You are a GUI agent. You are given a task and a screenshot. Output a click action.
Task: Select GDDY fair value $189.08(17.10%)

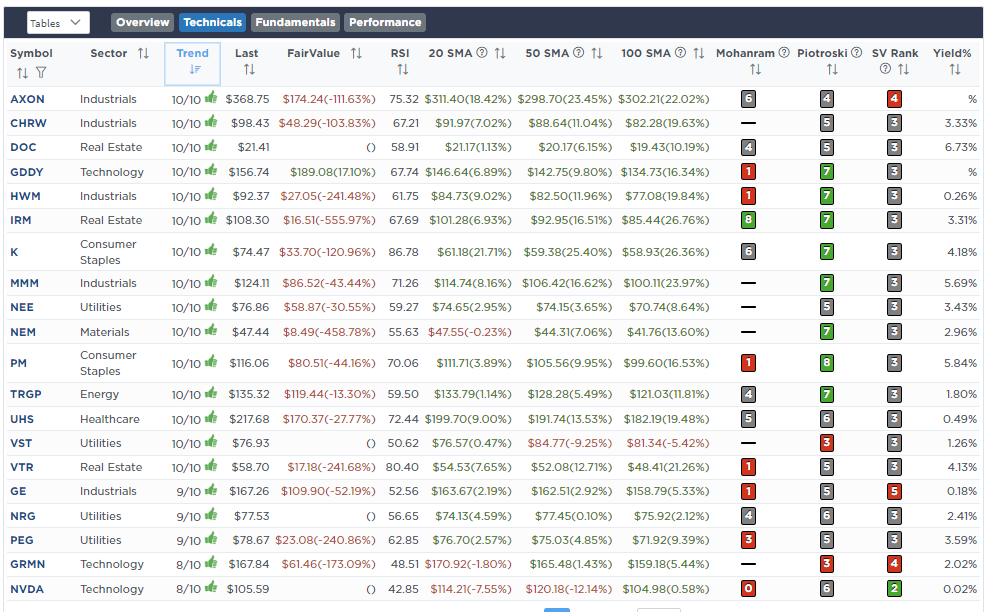click(x=332, y=172)
